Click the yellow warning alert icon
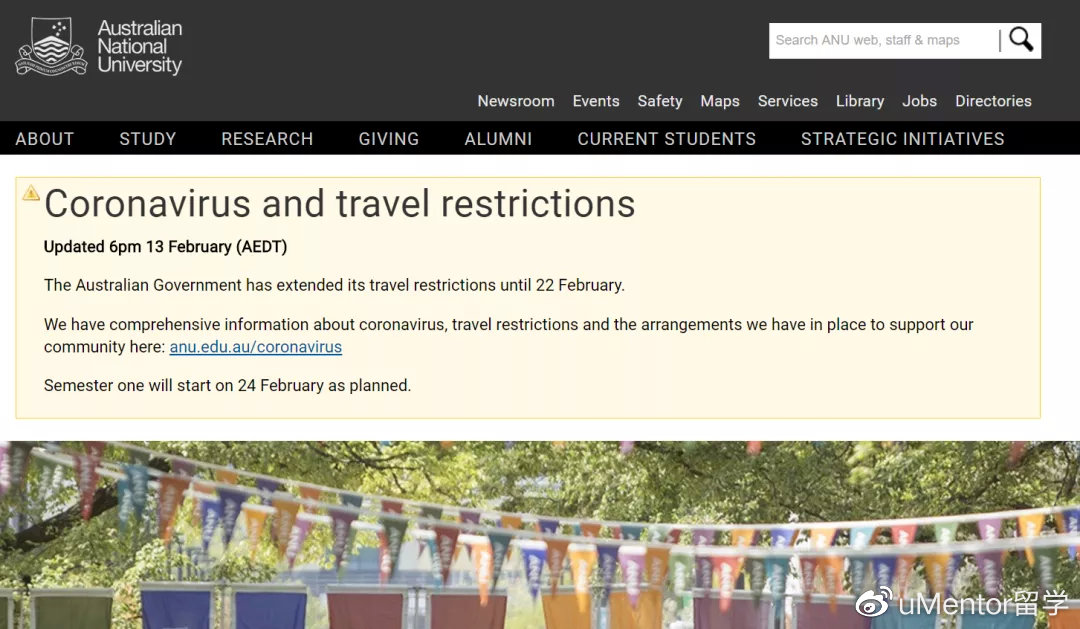The image size is (1080, 629). 31,193
